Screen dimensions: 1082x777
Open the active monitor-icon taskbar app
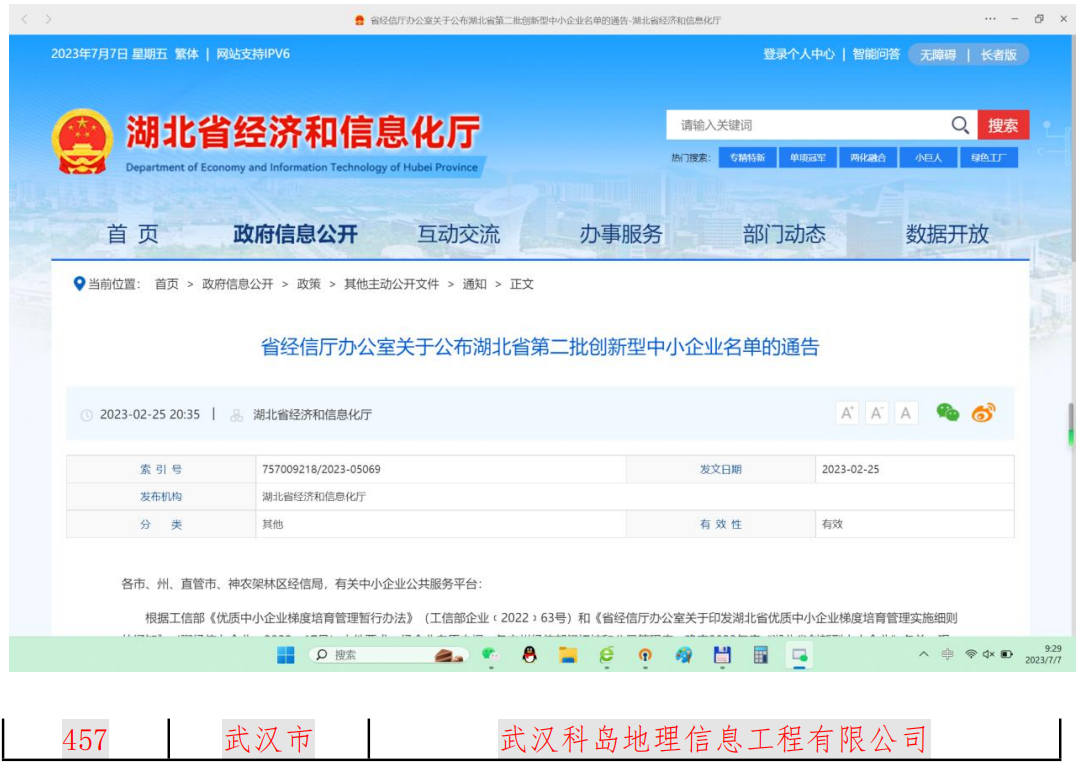tap(799, 655)
